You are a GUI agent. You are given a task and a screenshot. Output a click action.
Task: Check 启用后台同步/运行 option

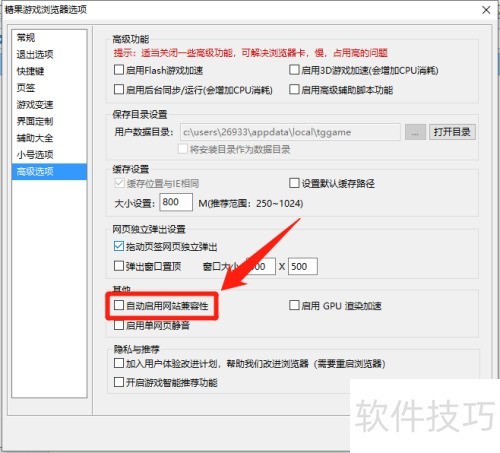119,89
